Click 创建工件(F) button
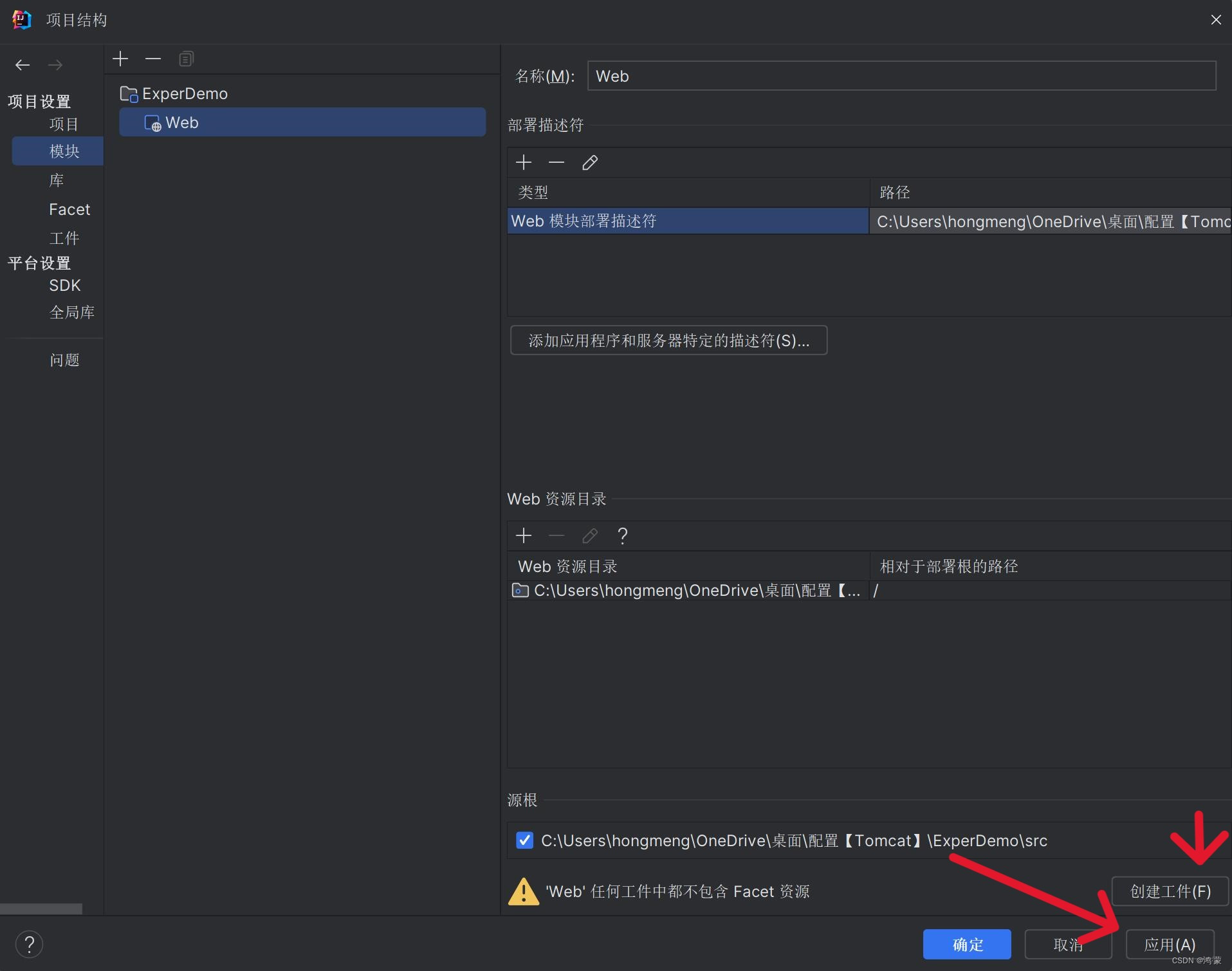Image resolution: width=1232 pixels, height=971 pixels. [x=1170, y=891]
